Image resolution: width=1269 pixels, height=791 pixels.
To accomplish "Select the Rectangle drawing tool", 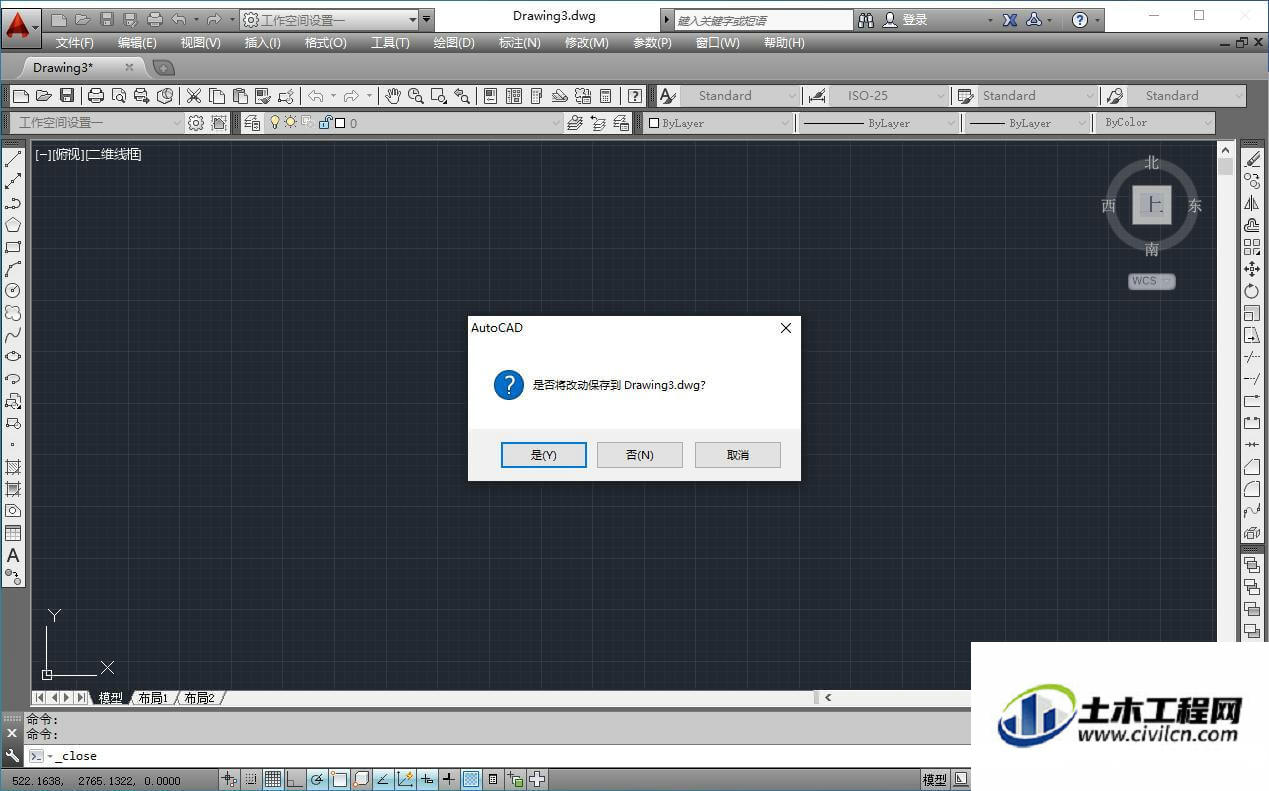I will point(13,247).
